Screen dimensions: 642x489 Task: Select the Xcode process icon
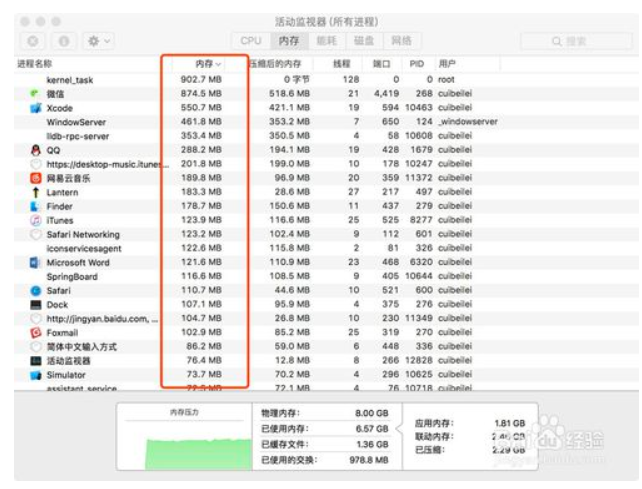pyautogui.click(x=36, y=108)
